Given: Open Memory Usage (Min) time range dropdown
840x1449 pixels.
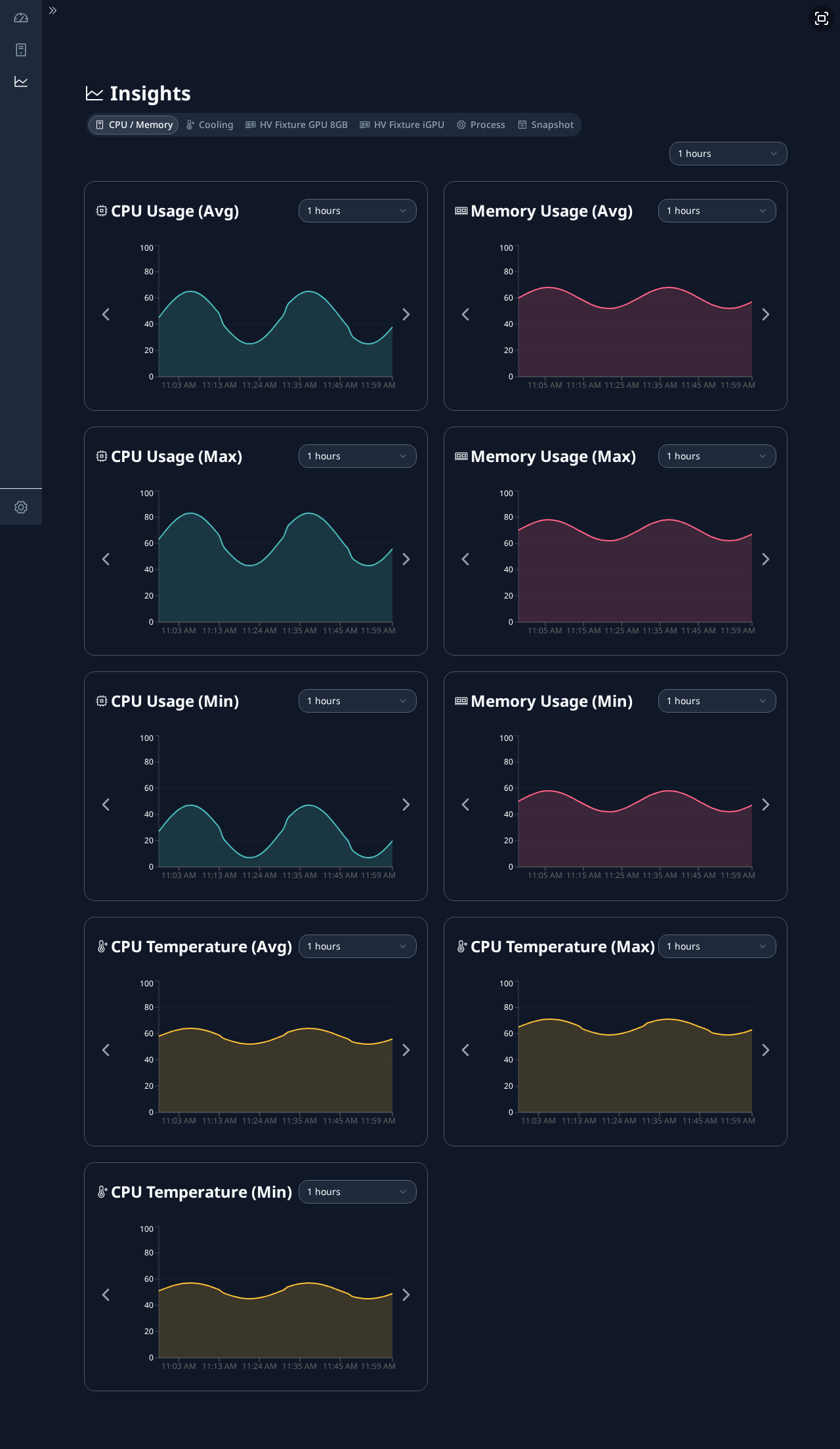Looking at the screenshot, I should 717,701.
